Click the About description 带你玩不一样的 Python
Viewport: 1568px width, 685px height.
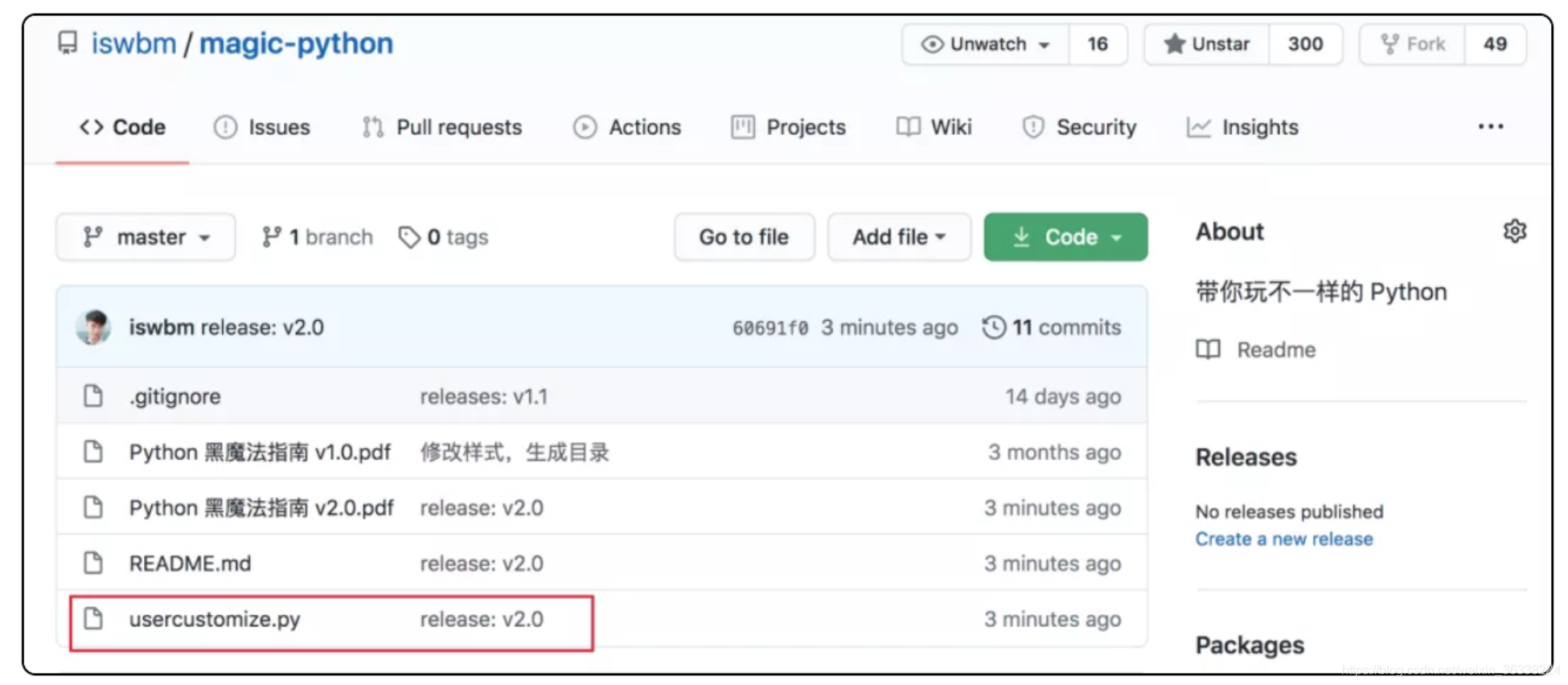point(1321,291)
